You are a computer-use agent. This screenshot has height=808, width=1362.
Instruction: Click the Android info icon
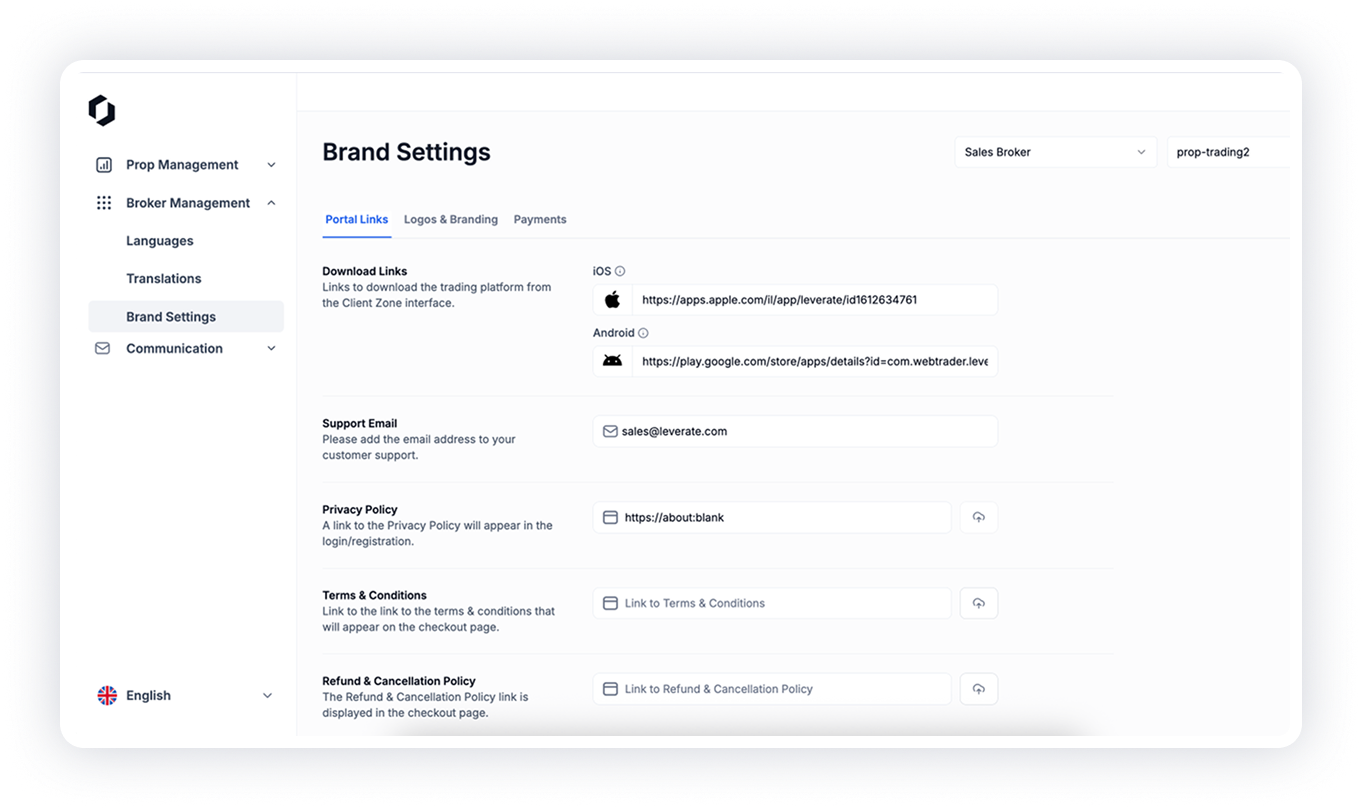(643, 333)
